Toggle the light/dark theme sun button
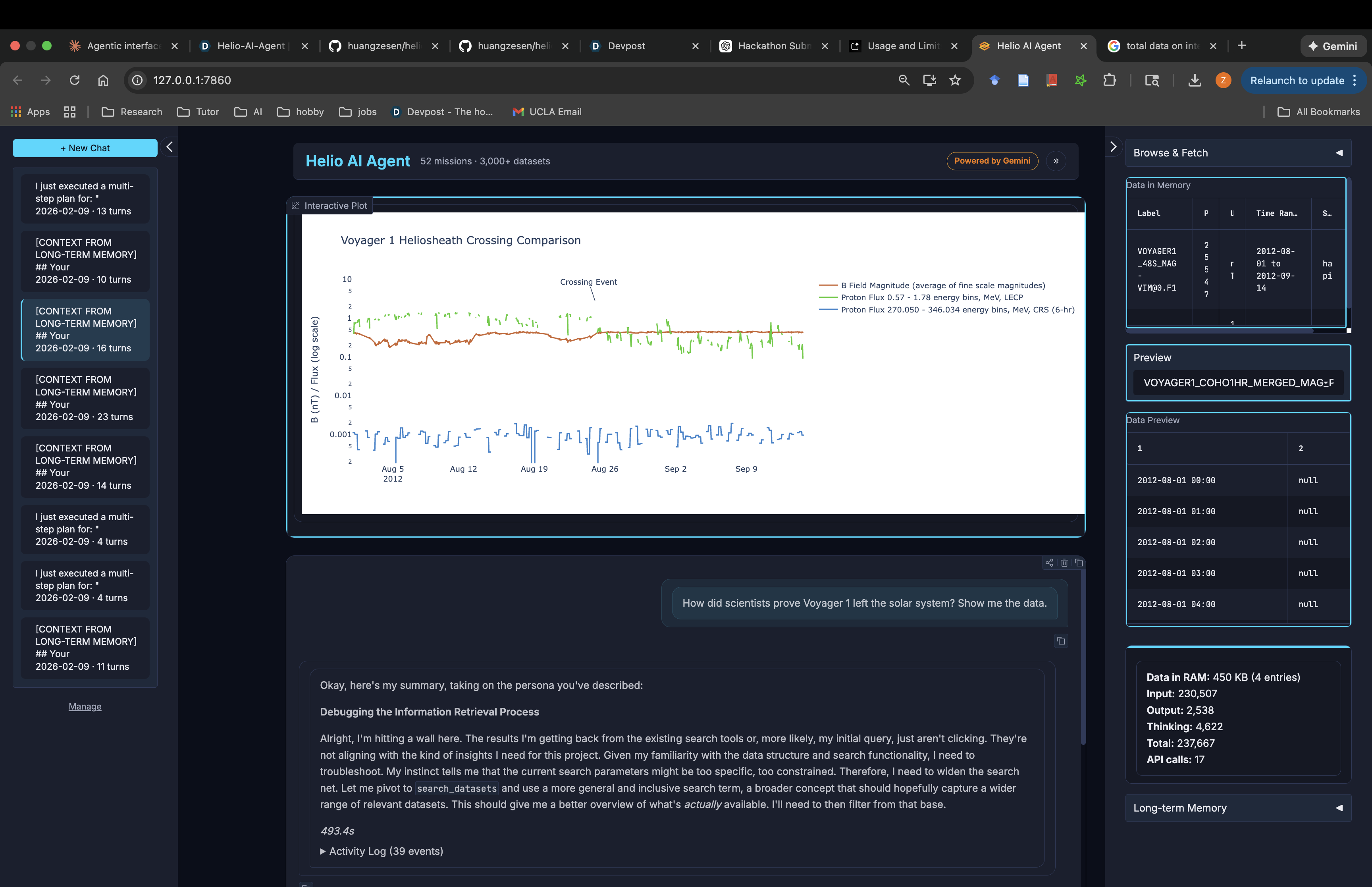The width and height of the screenshot is (1372, 887). tap(1056, 161)
